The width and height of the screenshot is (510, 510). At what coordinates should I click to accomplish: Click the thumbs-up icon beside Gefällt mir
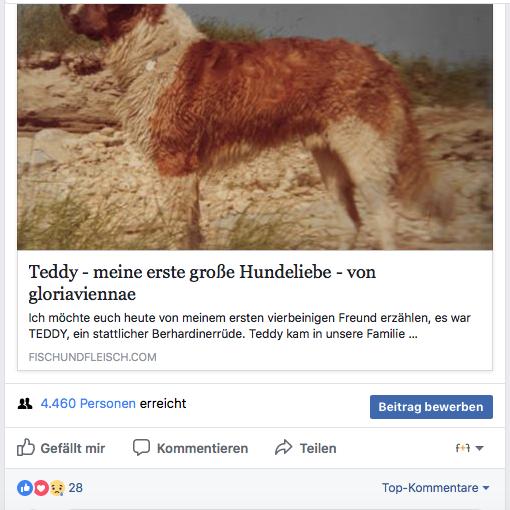coord(26,447)
